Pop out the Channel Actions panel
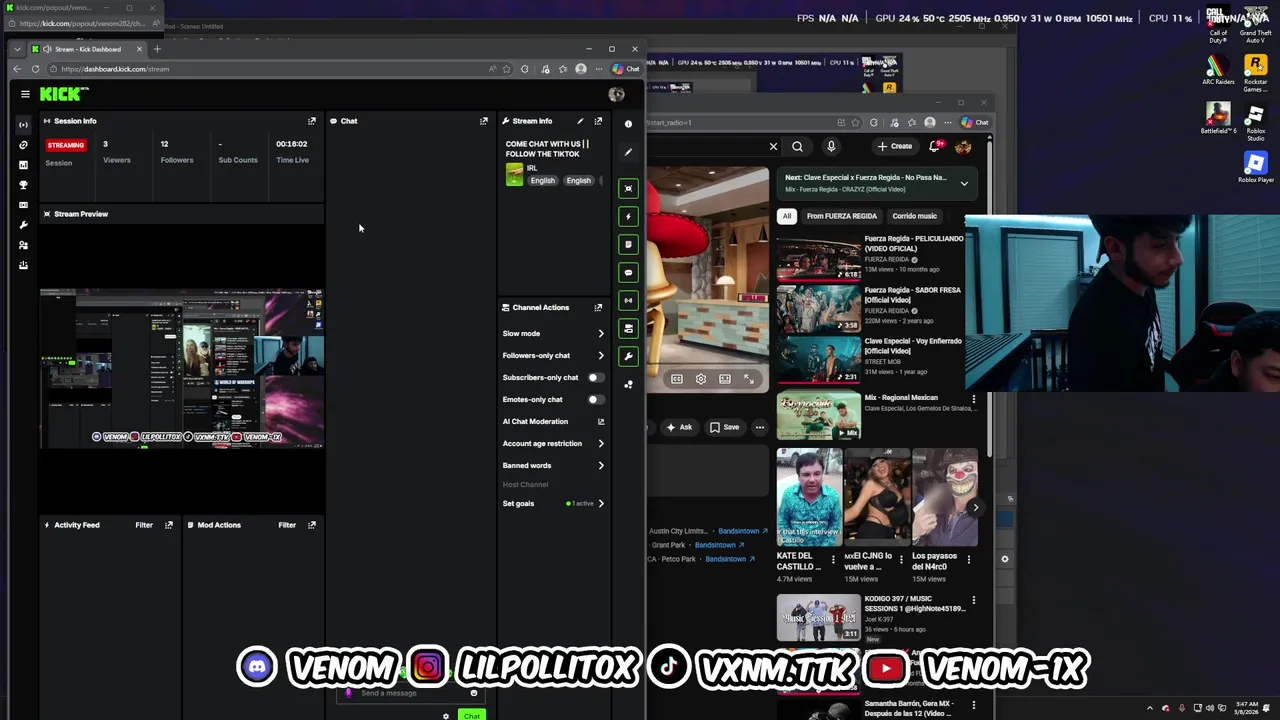 coord(598,307)
